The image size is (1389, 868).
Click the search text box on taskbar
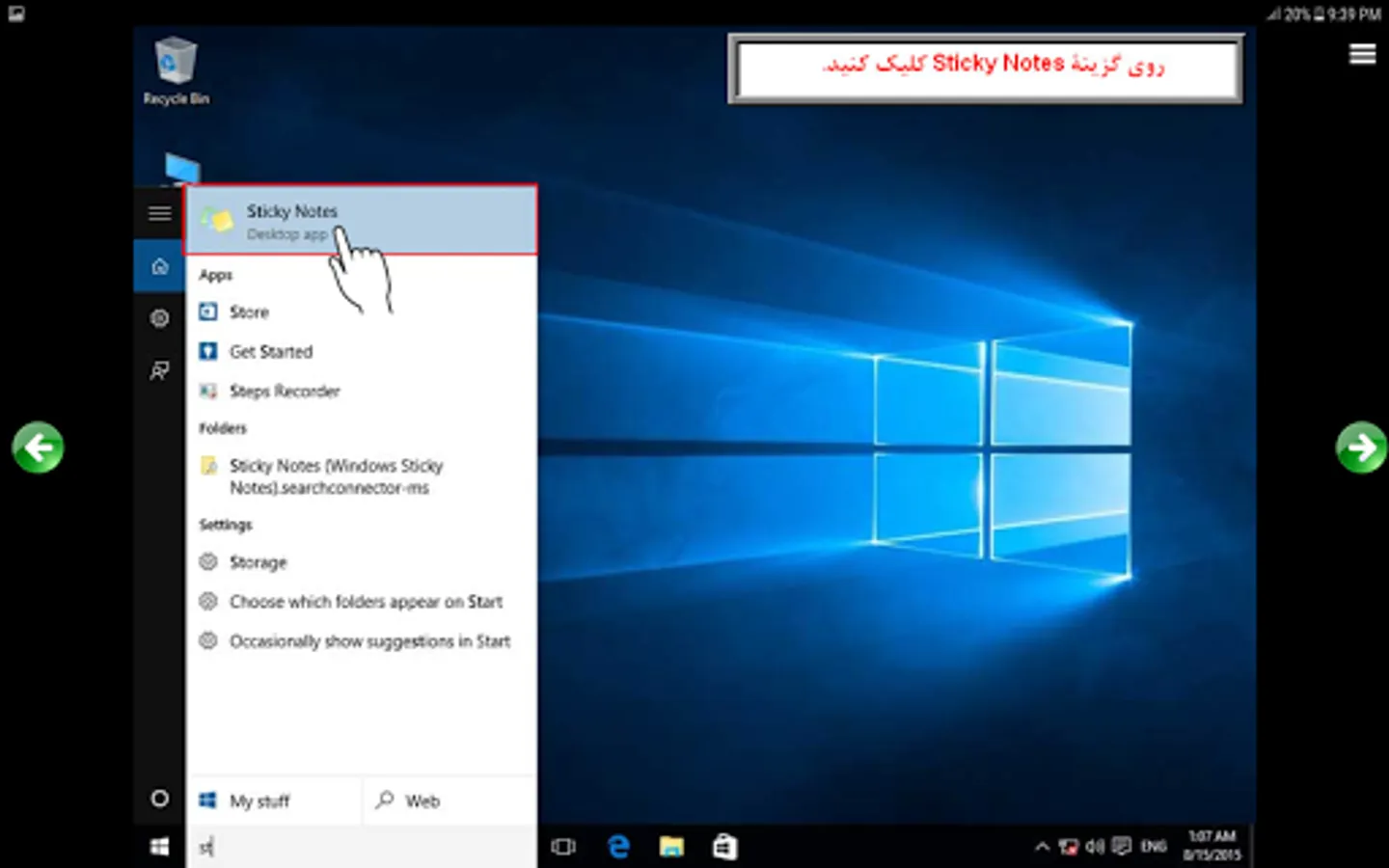pyautogui.click(x=361, y=847)
